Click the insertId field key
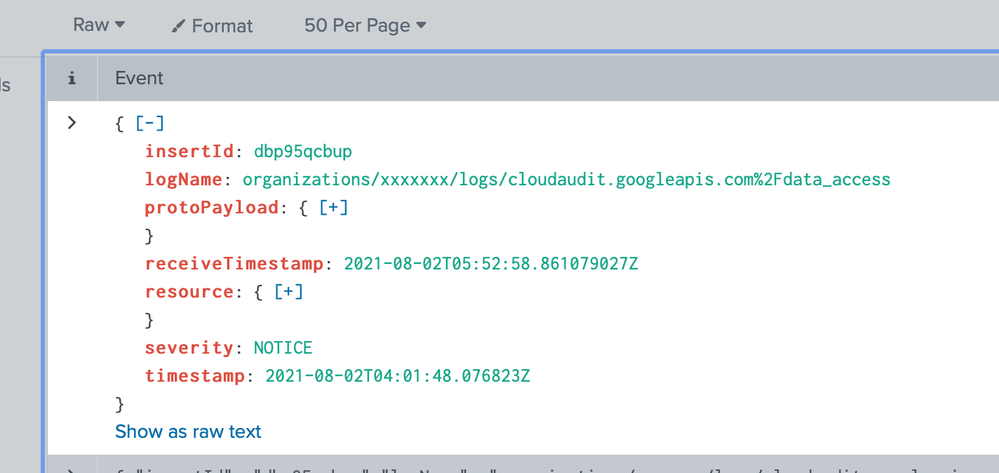Viewport: 999px width, 473px height. coord(189,151)
